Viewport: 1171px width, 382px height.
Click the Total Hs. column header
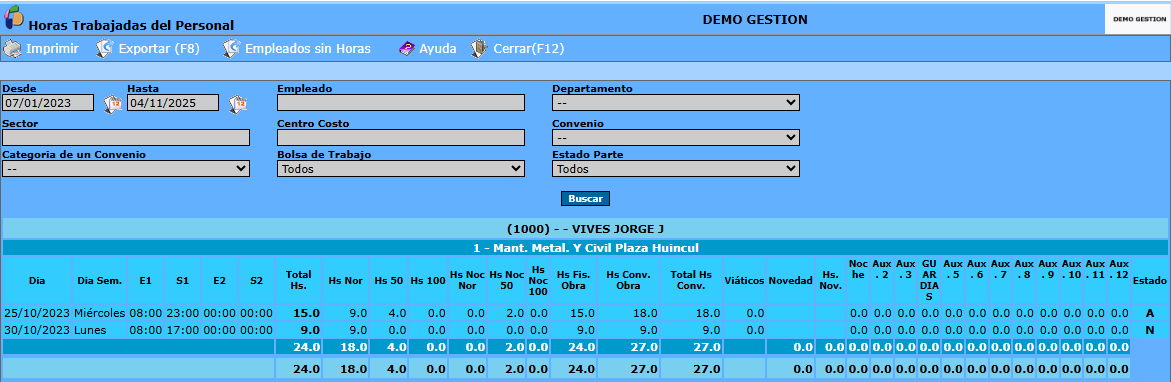click(299, 281)
